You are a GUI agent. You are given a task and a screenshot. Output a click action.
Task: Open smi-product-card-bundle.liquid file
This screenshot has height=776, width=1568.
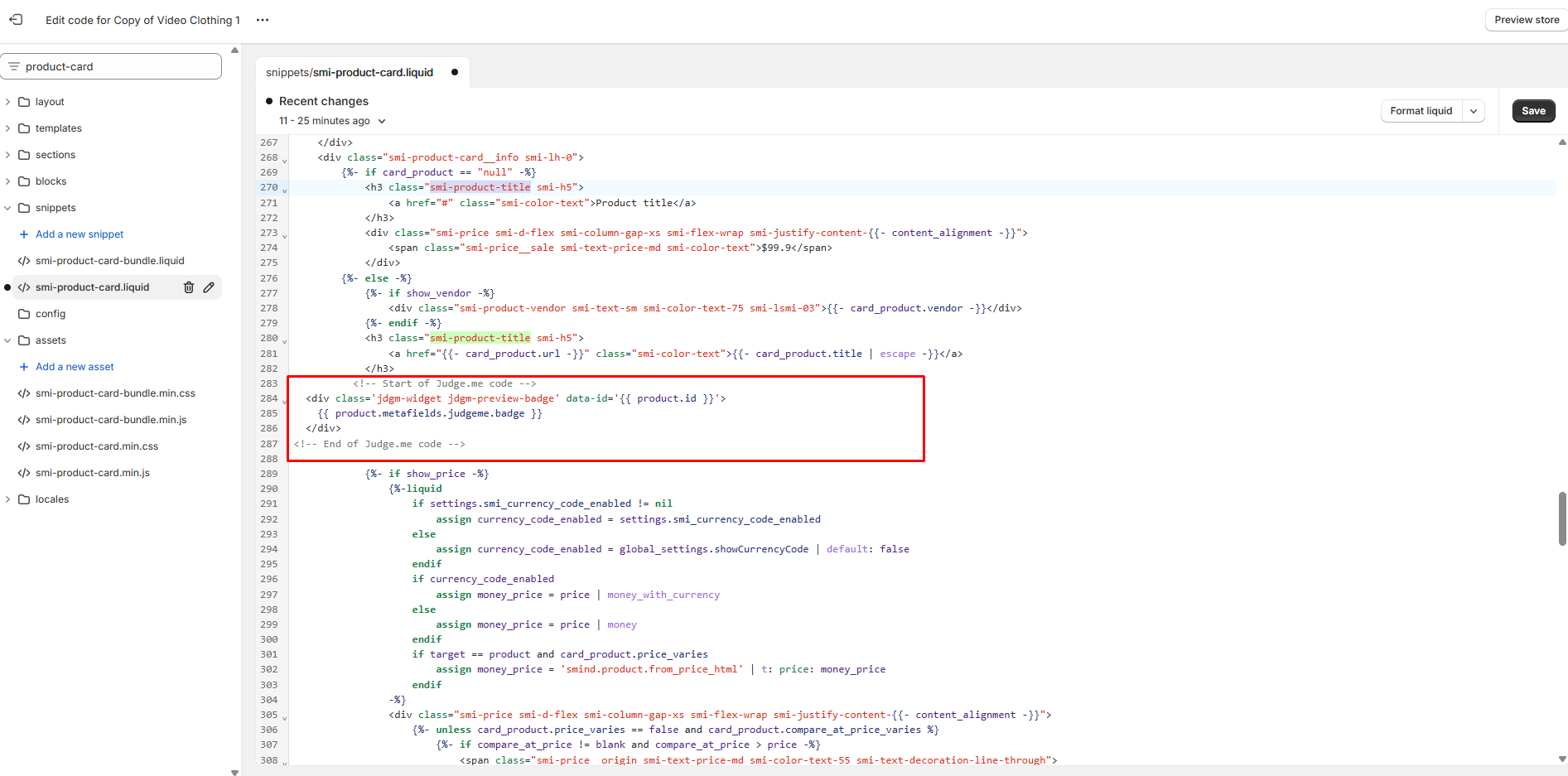(x=110, y=261)
